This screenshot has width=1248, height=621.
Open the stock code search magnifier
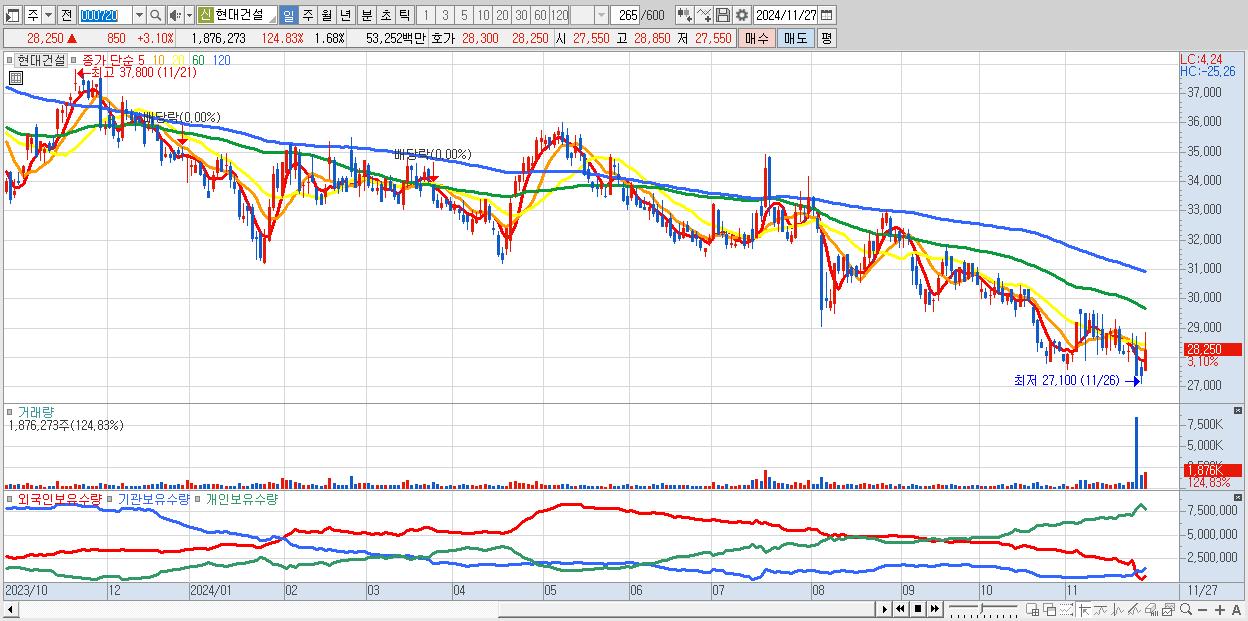tap(156, 15)
